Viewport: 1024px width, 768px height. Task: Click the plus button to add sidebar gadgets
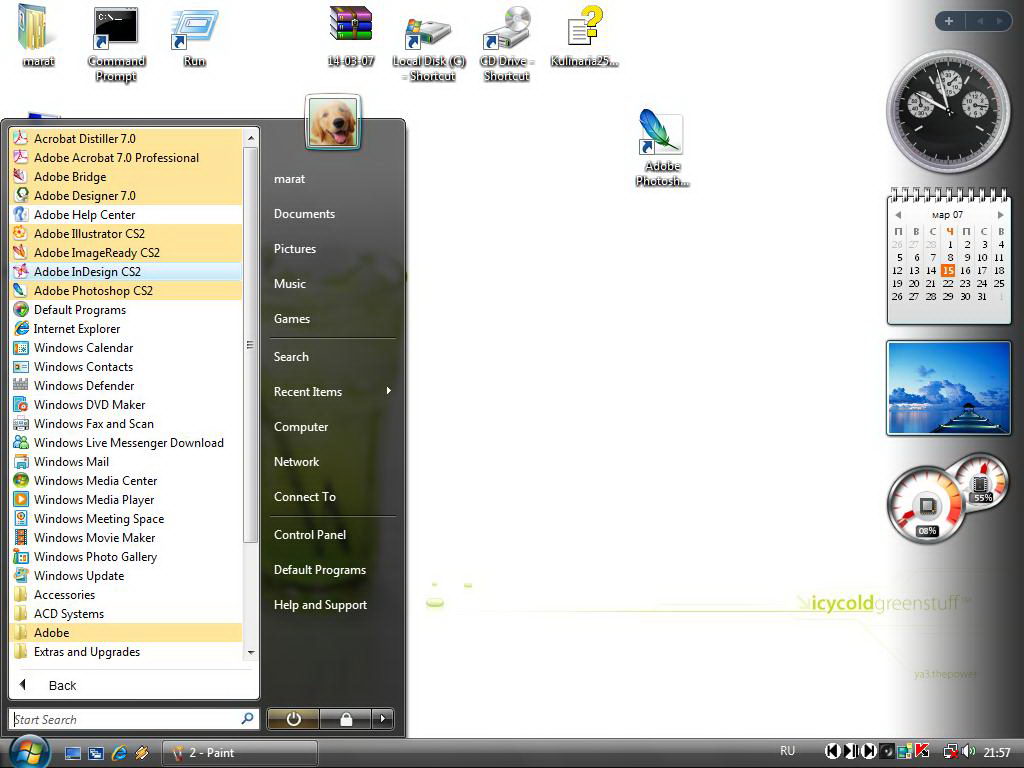coord(949,21)
